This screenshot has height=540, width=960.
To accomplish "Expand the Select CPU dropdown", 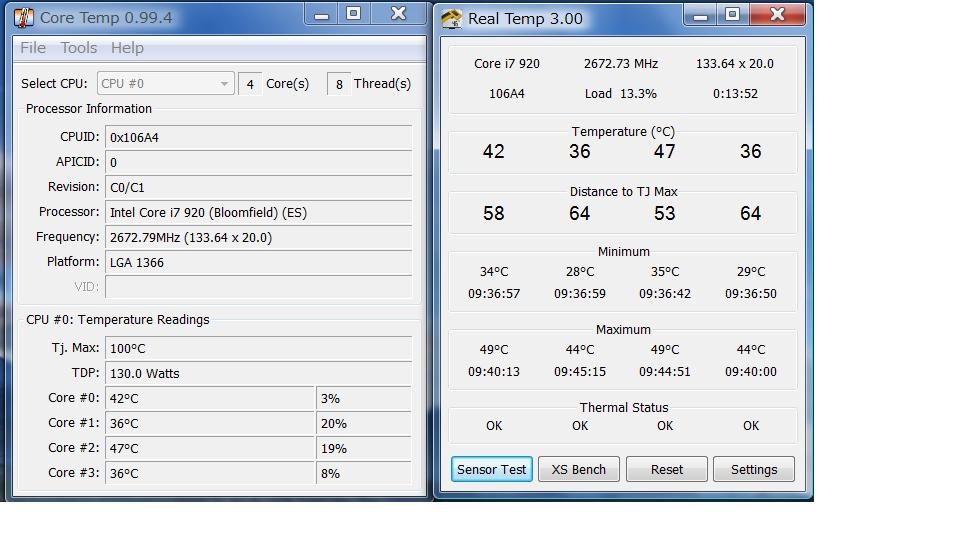I will click(165, 83).
